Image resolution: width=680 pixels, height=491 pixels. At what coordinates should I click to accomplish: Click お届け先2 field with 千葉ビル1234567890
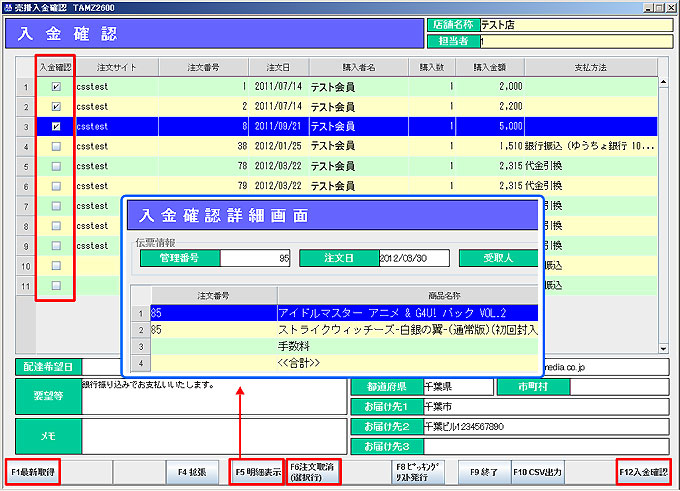pyautogui.click(x=546, y=427)
